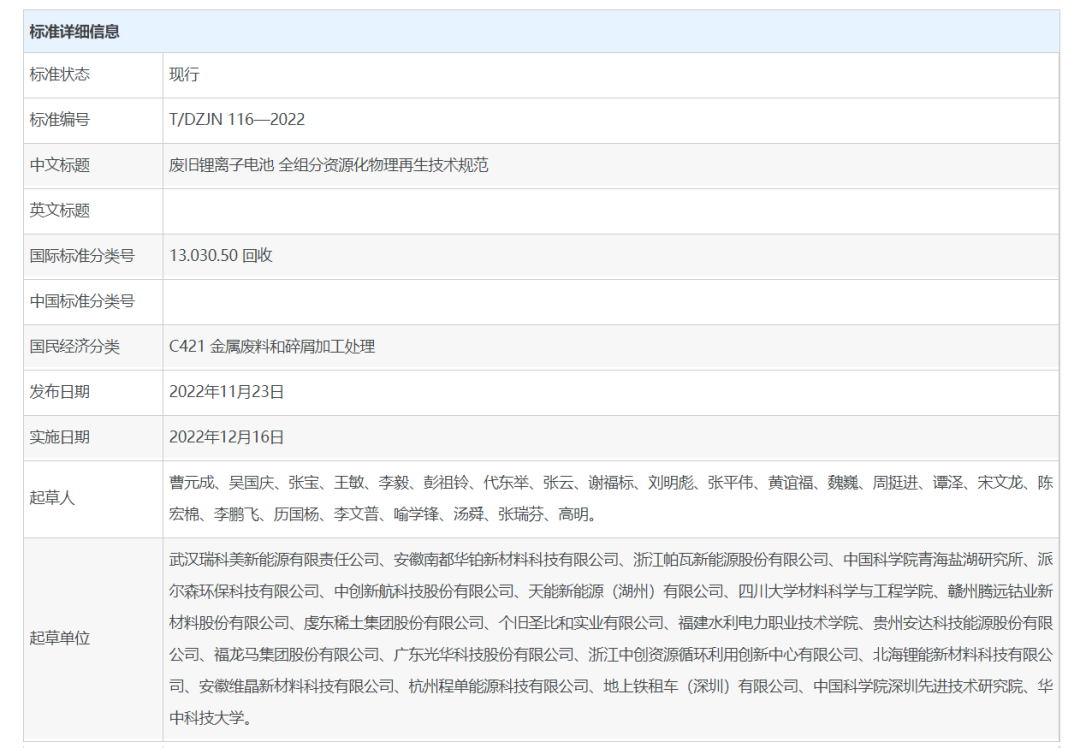Select the 起草人 row label
Image resolution: width=1080 pixels, height=748 pixels.
(52, 498)
